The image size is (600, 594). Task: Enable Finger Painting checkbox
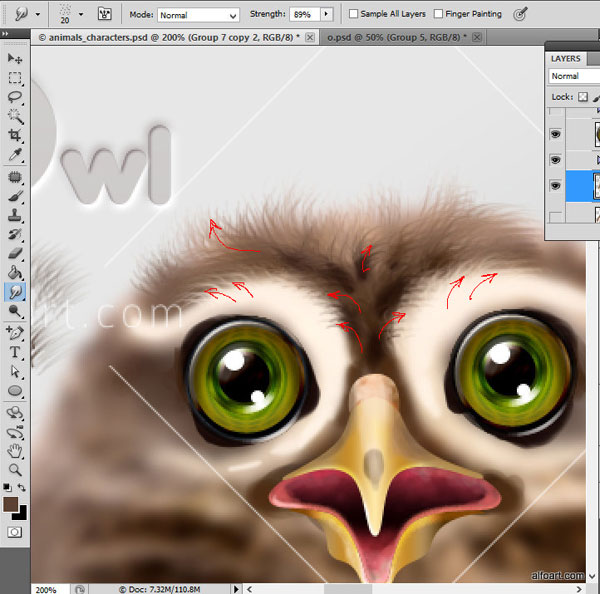coord(439,14)
